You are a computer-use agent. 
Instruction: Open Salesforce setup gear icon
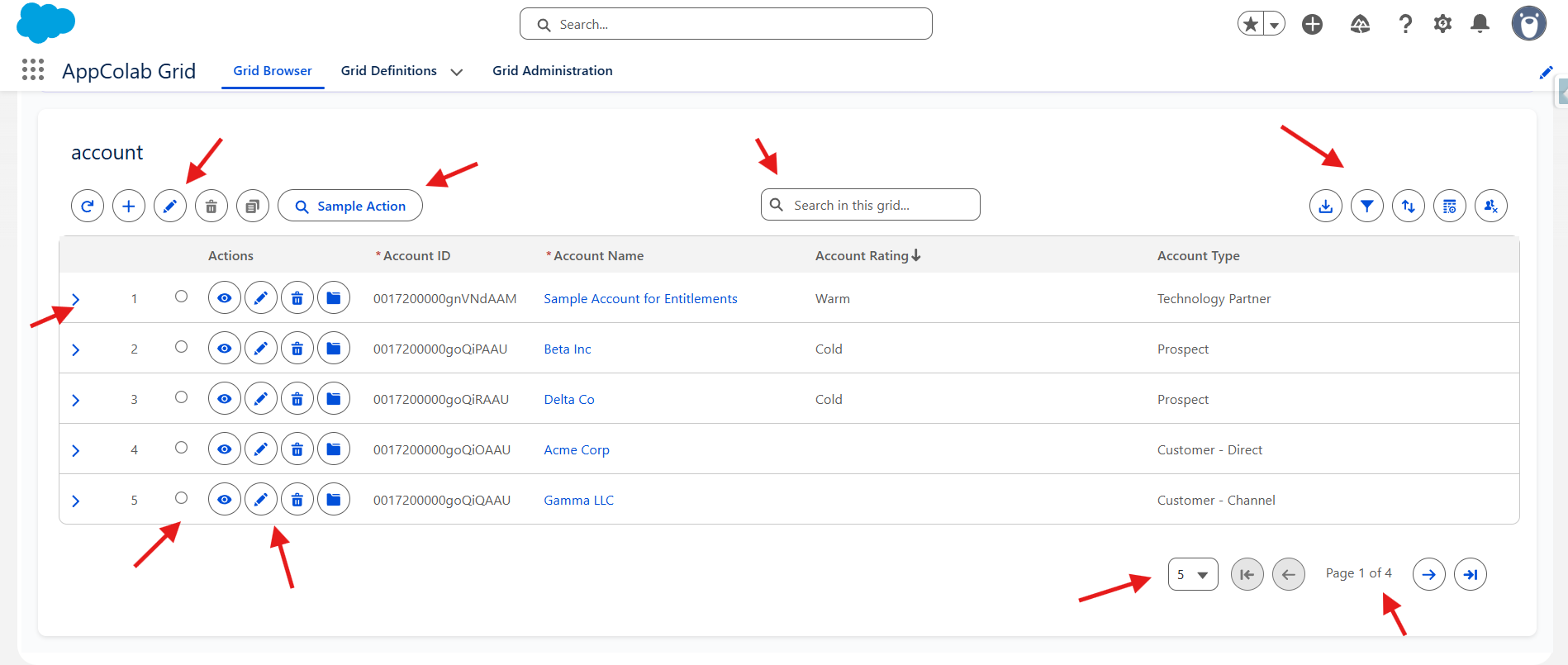(x=1442, y=24)
